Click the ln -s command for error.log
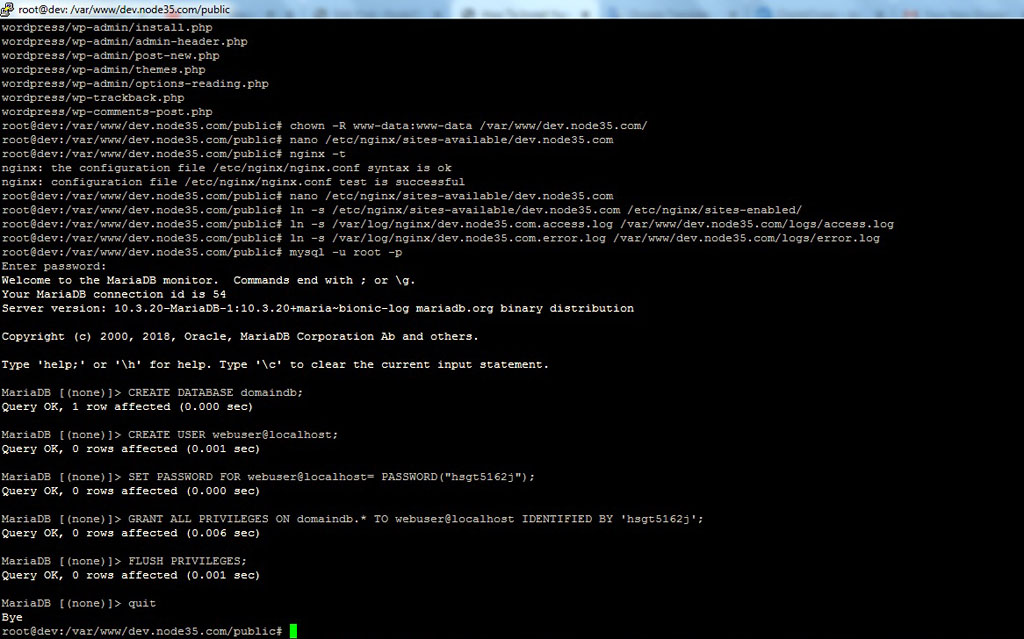 click(x=584, y=238)
